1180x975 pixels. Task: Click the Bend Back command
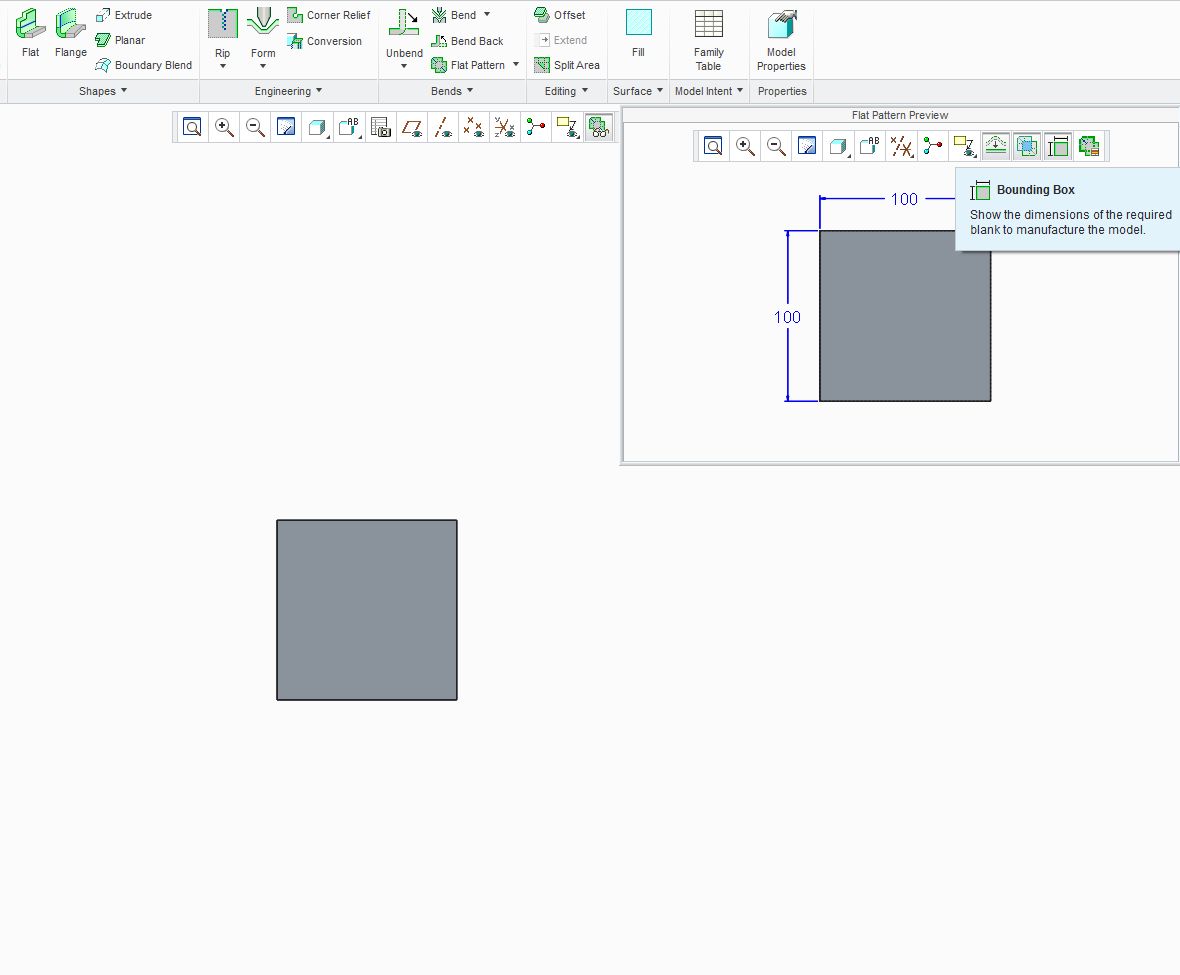click(x=469, y=41)
